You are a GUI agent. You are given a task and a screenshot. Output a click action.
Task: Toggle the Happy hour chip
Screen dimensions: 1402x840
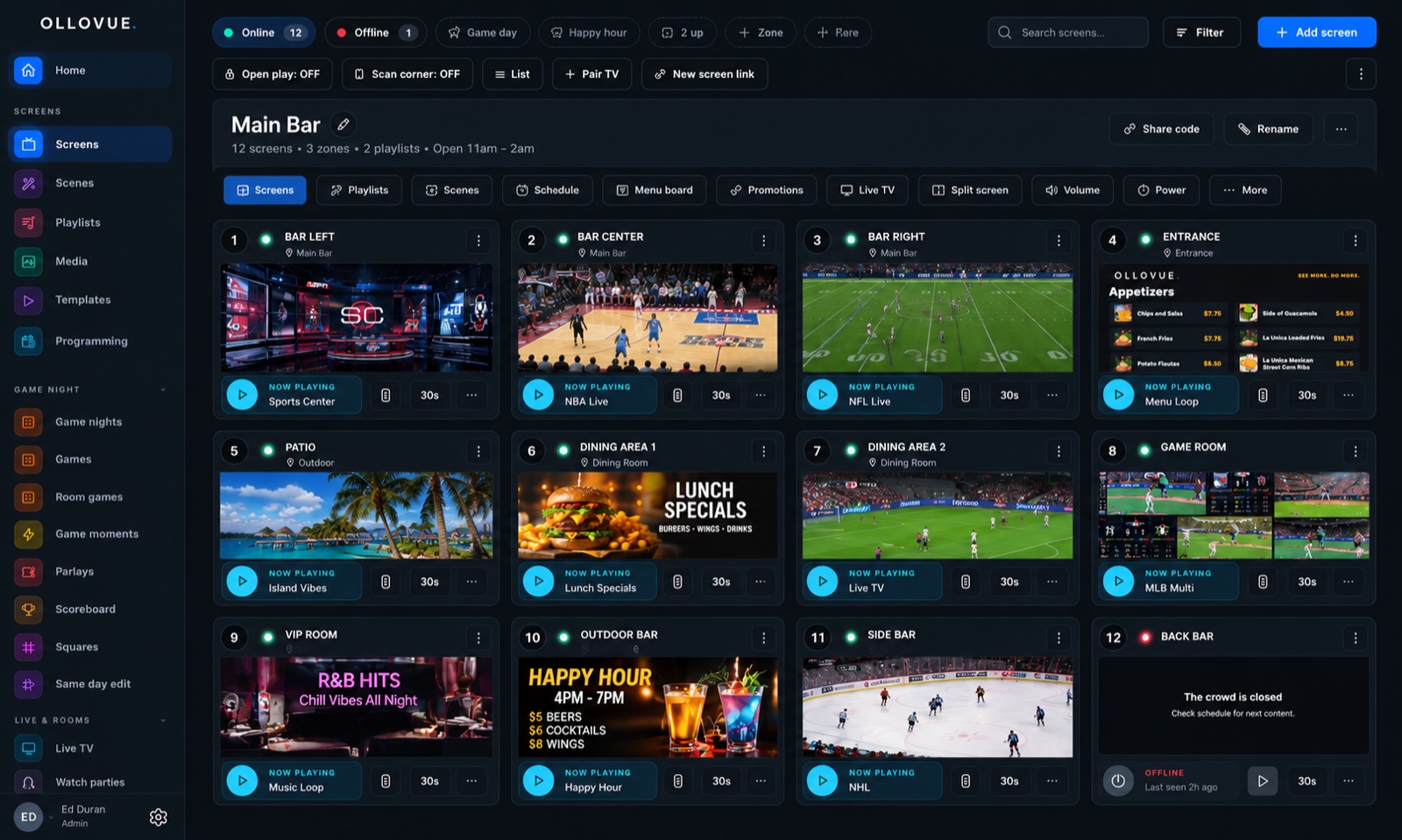pyautogui.click(x=589, y=32)
